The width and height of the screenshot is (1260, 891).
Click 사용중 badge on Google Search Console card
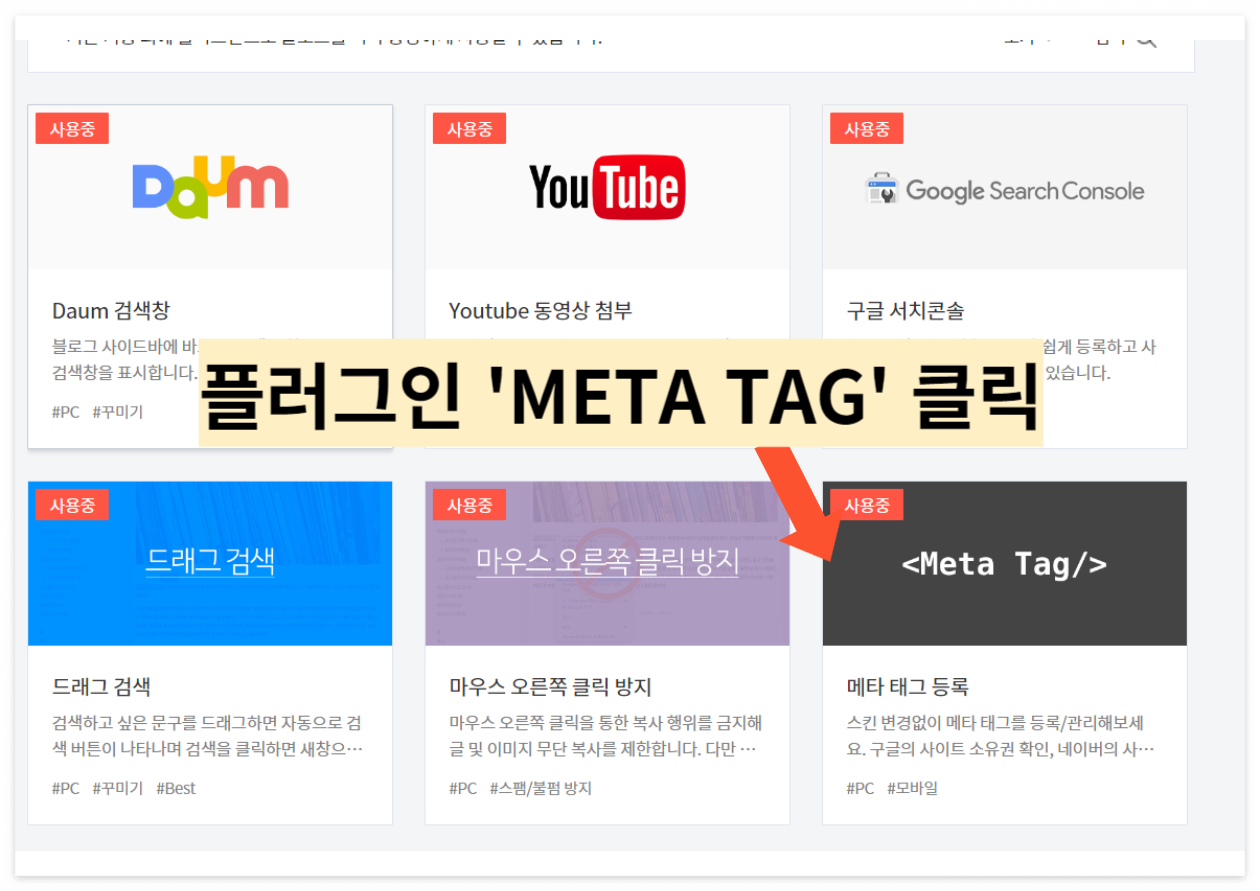(x=866, y=129)
